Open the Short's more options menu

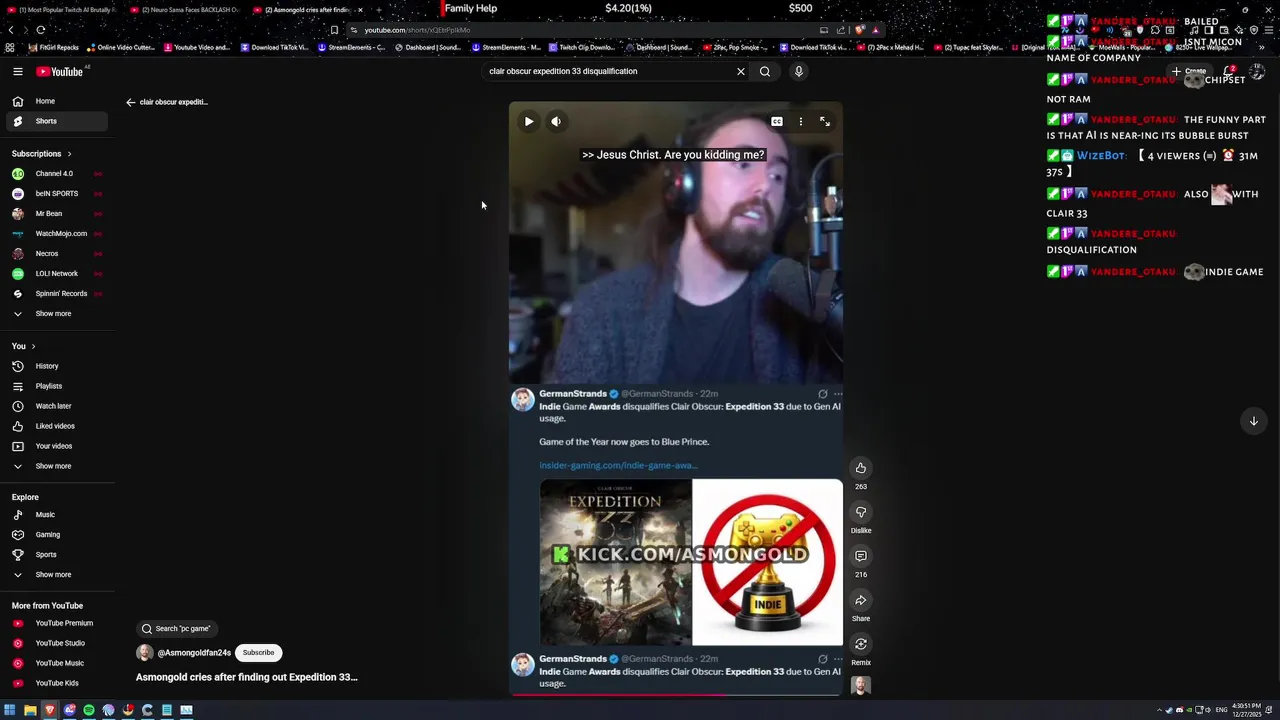tap(800, 121)
